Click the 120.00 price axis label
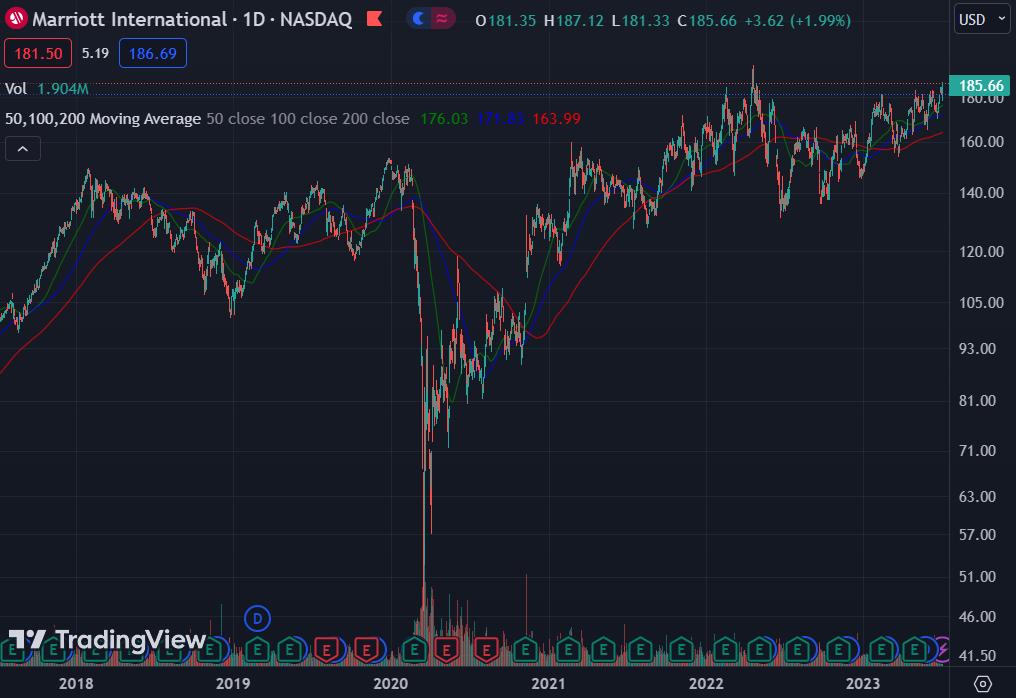 pyautogui.click(x=981, y=251)
